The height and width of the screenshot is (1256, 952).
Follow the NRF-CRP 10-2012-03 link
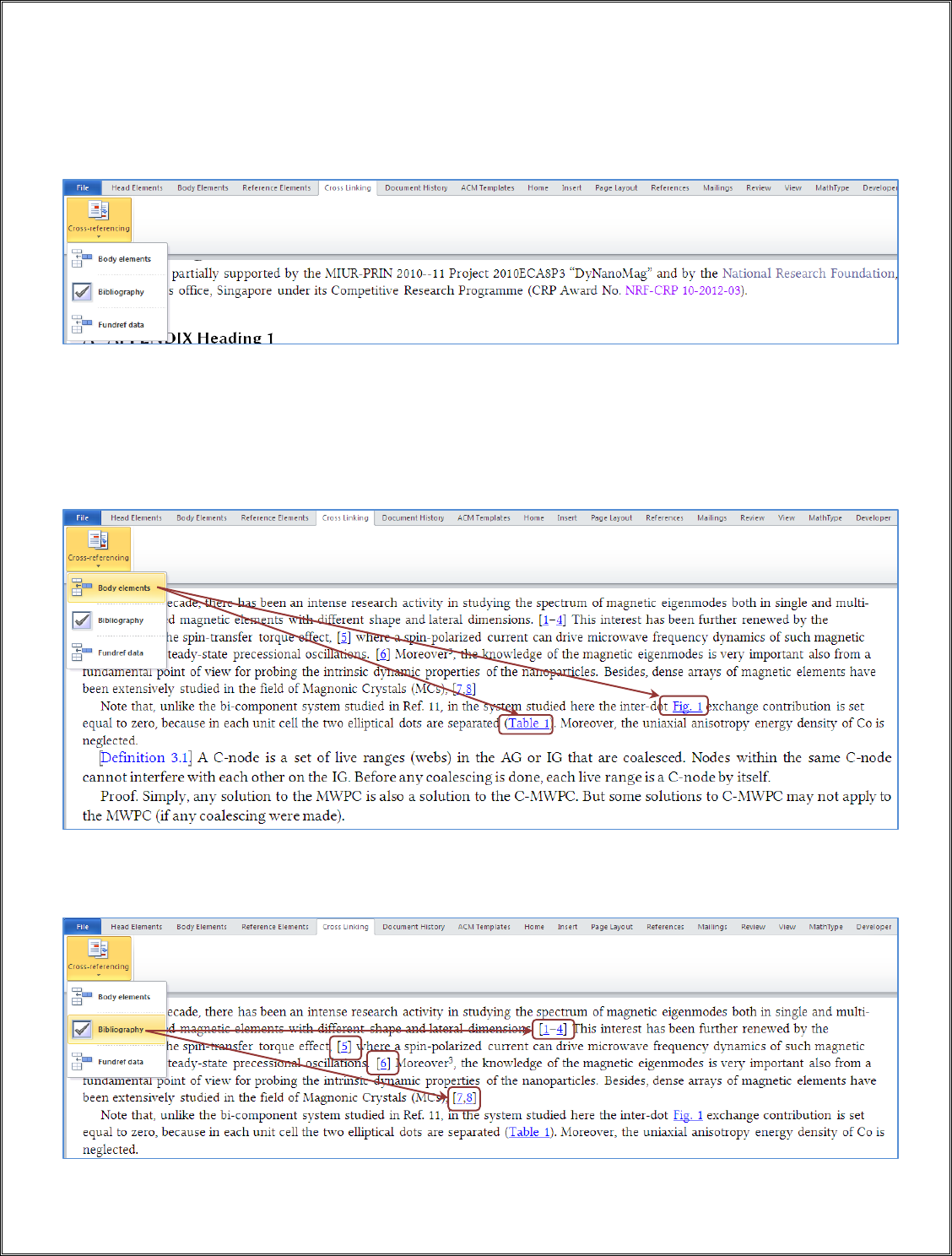pyautogui.click(x=684, y=290)
